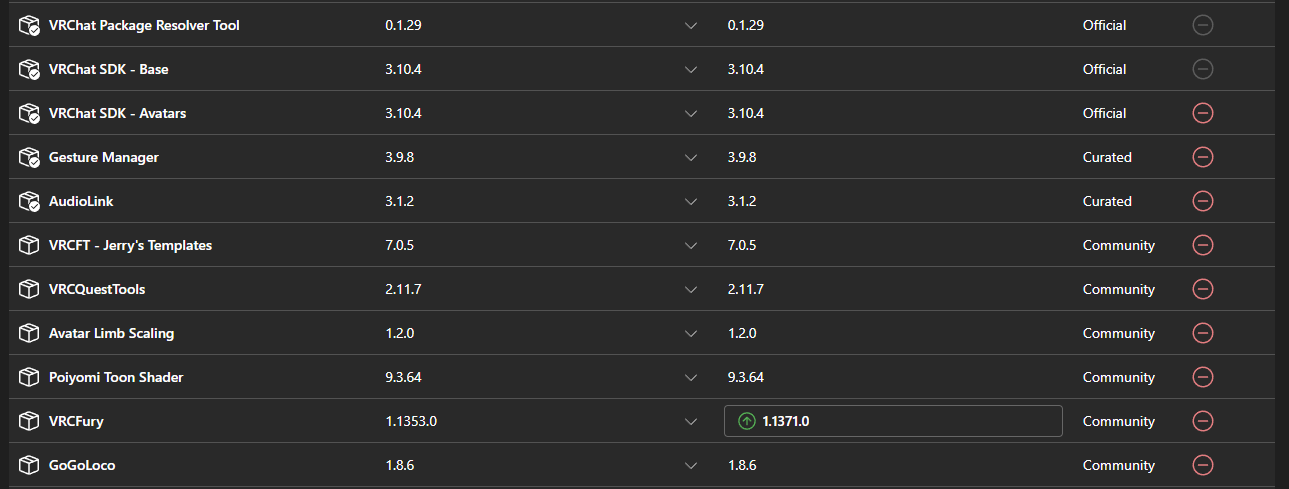This screenshot has height=489, width=1289.
Task: Open VRCFury version dropdown
Action: coord(690,422)
